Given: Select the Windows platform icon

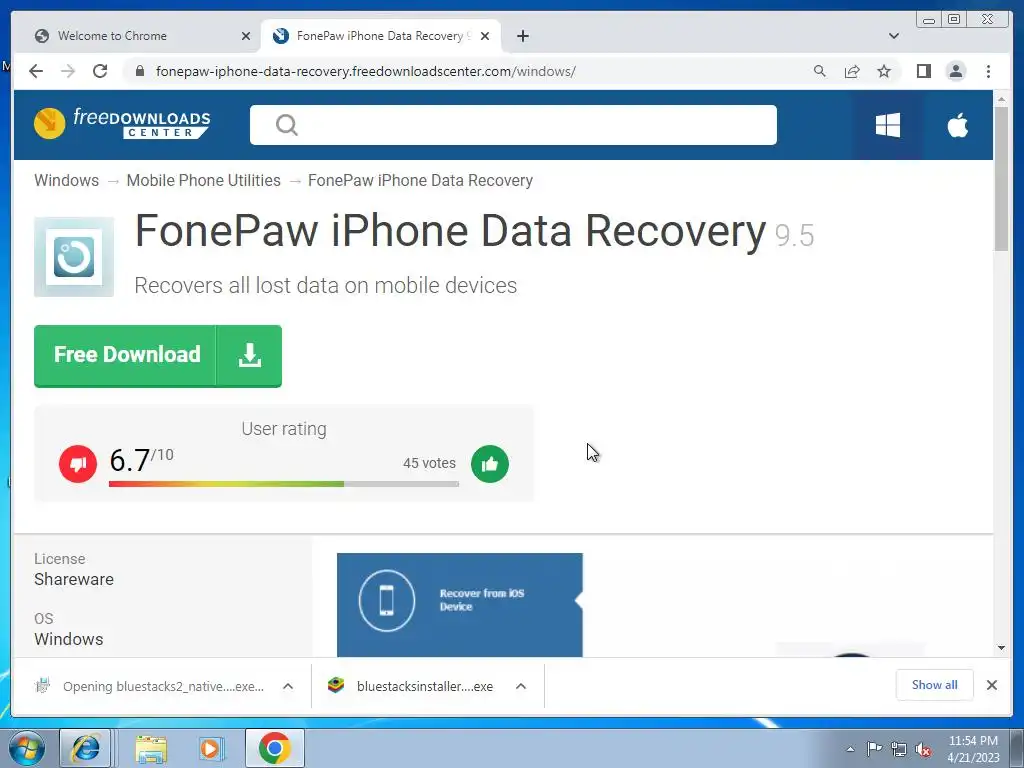Looking at the screenshot, I should (888, 125).
